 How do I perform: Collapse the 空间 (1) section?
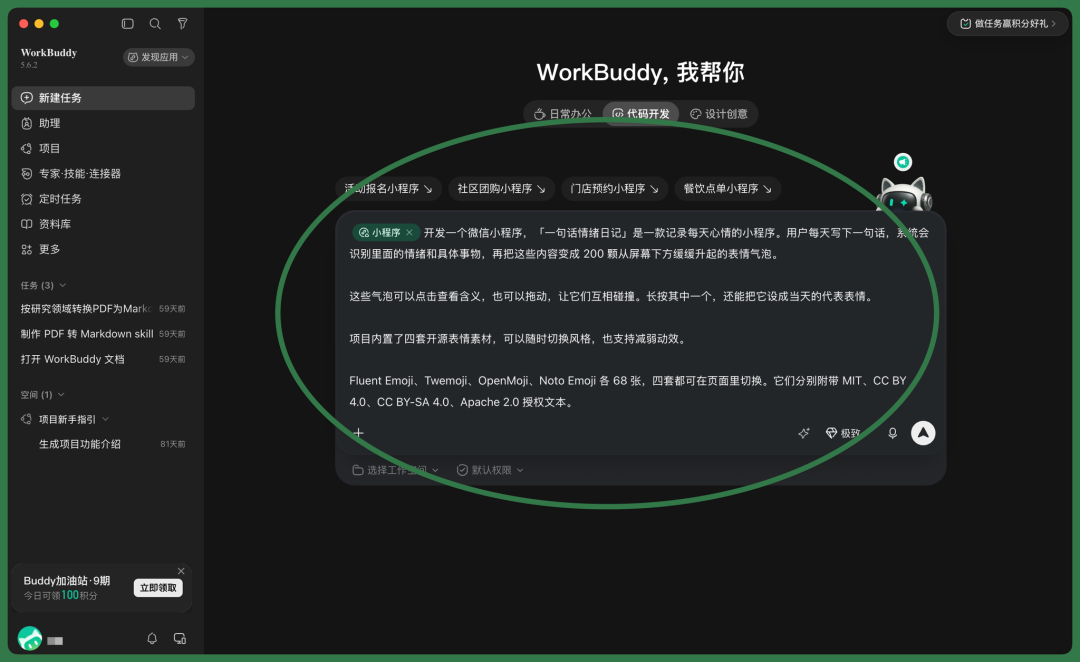tap(42, 395)
